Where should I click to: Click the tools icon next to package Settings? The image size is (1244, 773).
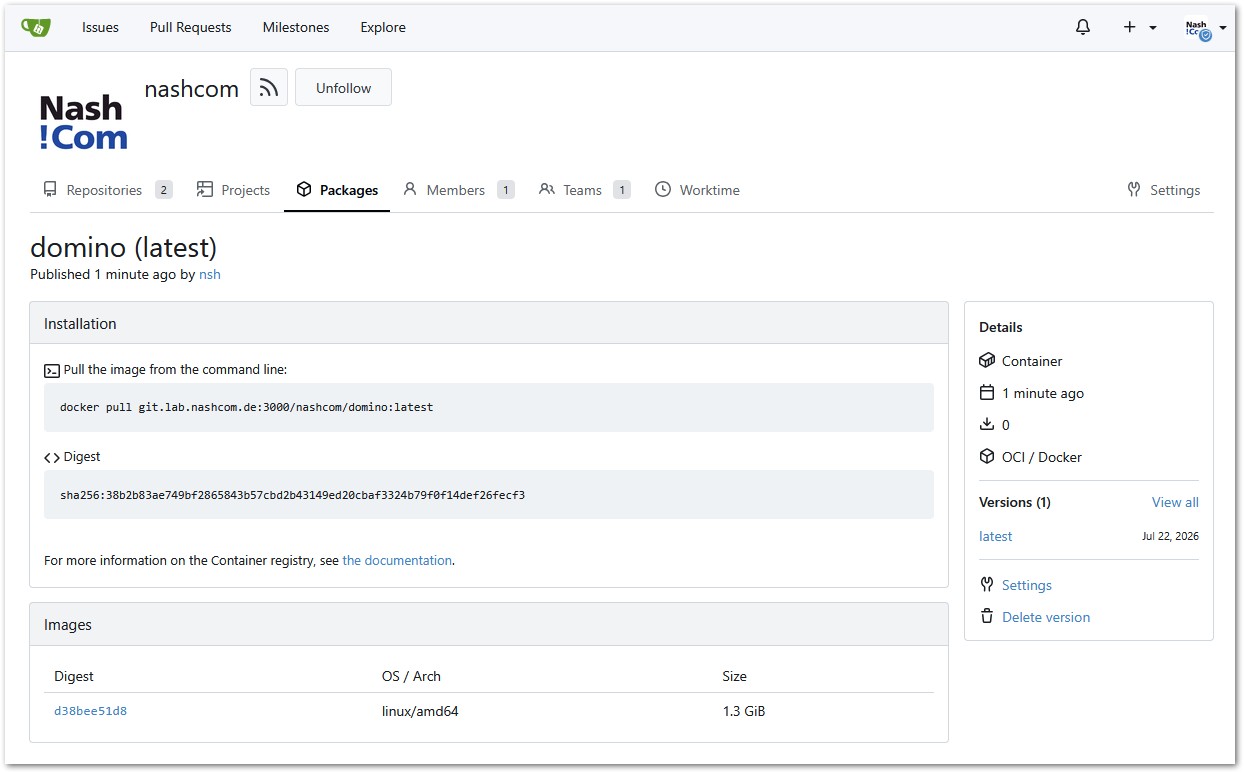tap(987, 585)
